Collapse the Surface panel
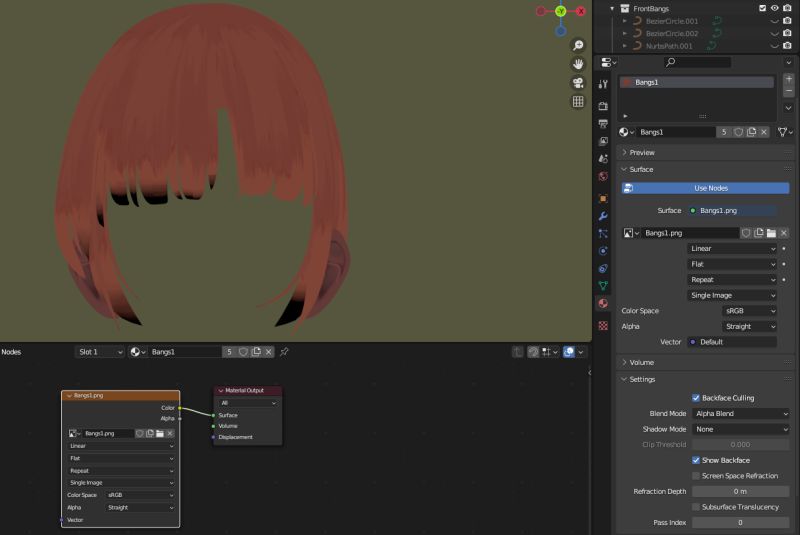This screenshot has height=535, width=800. pos(641,169)
